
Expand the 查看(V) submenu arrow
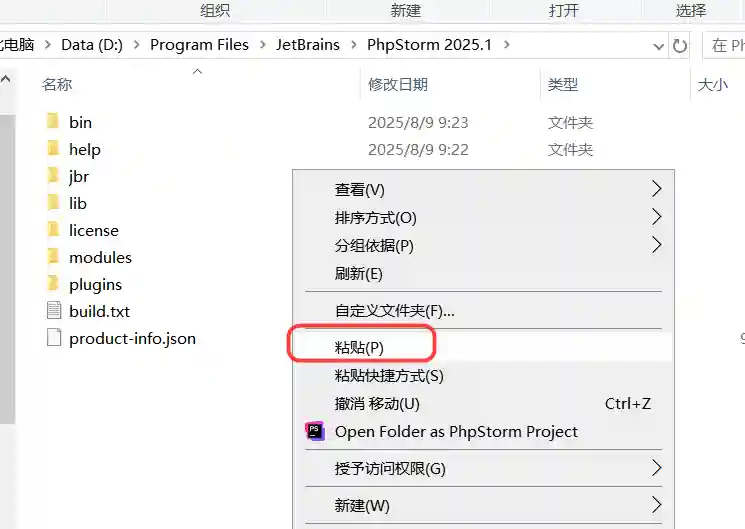(656, 189)
